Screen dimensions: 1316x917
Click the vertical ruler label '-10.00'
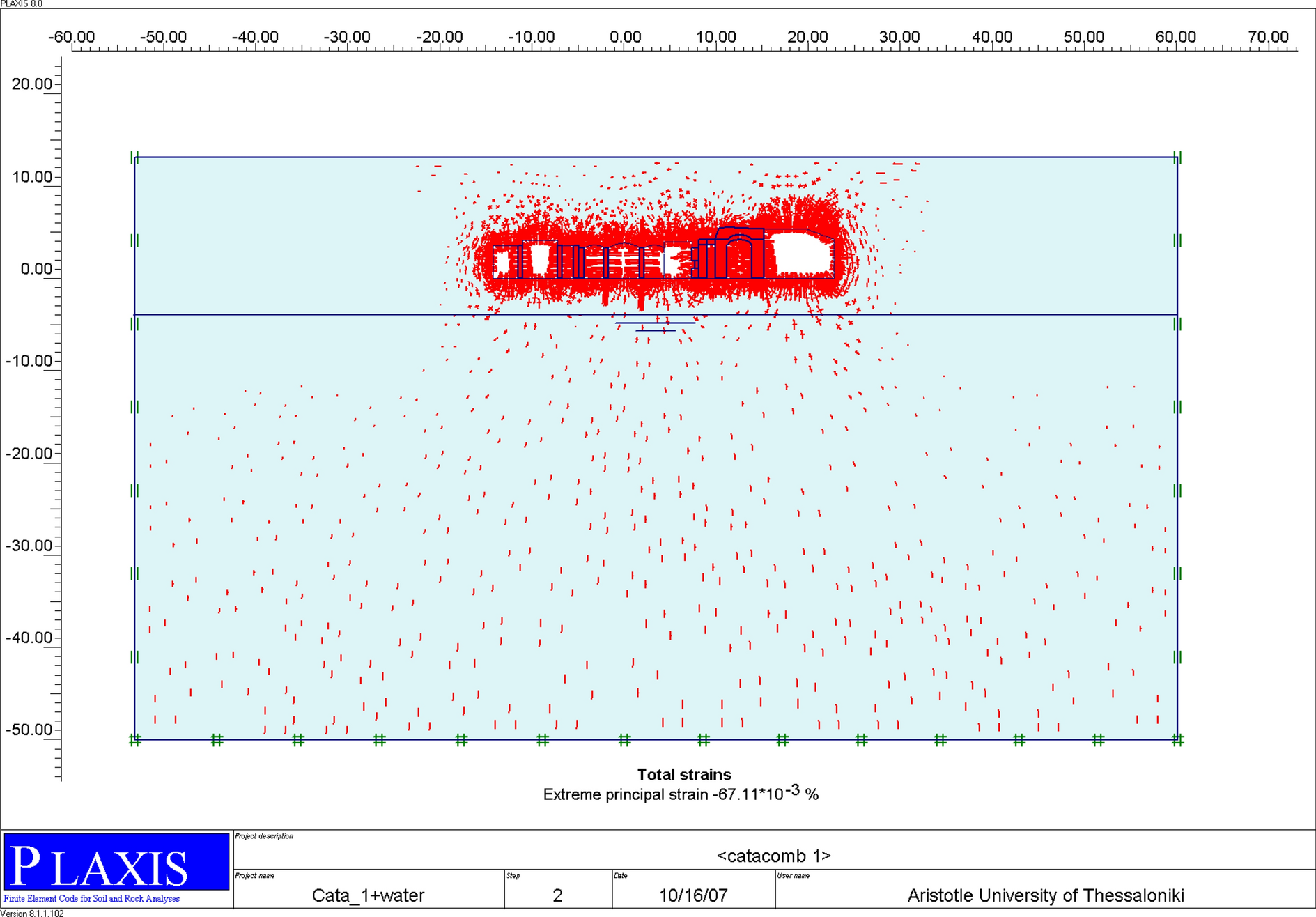pyautogui.click(x=29, y=361)
